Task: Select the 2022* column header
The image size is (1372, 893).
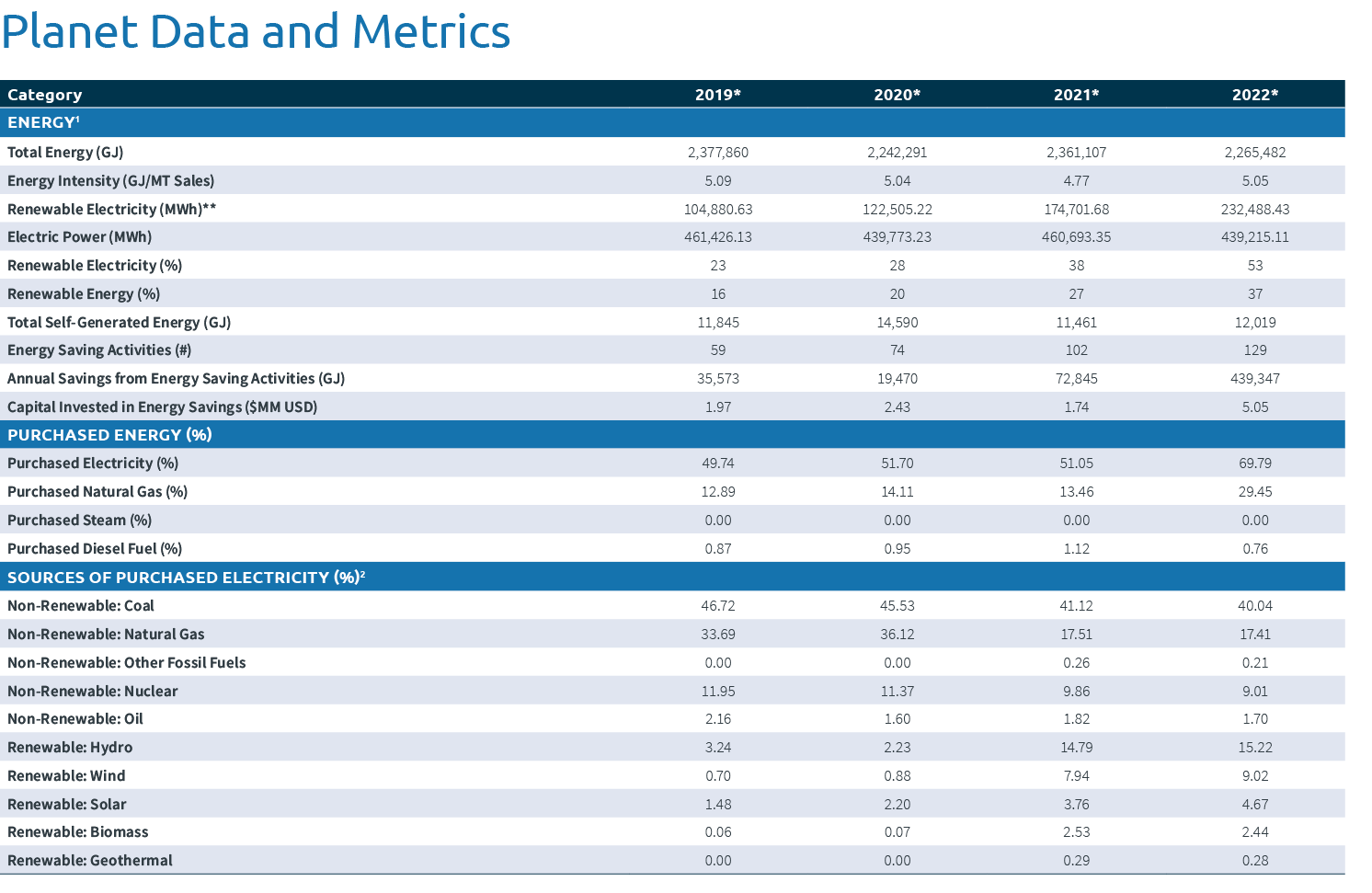Action: pyautogui.click(x=1255, y=94)
